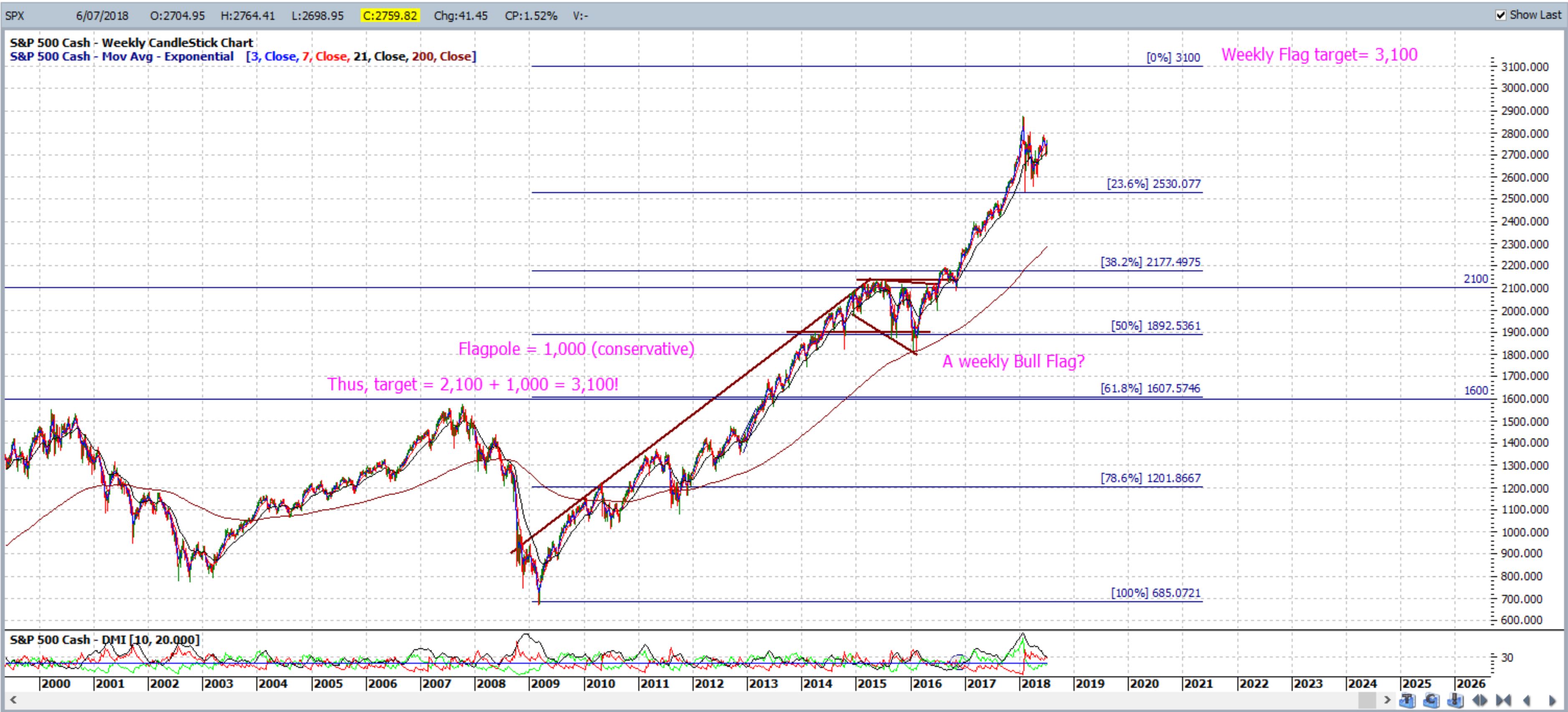1568x712 pixels.
Task: Click the [38.2%] 2177.4975 Fibonacci label
Action: point(1151,262)
